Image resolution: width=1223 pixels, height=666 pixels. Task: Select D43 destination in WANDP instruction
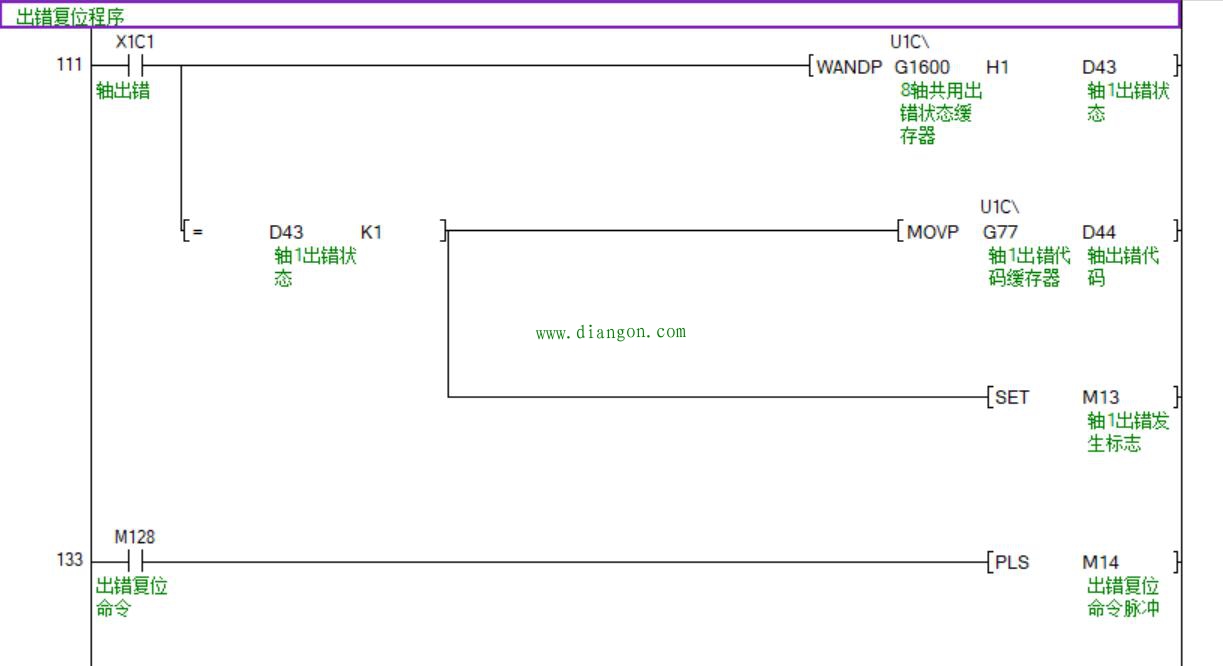[1099, 67]
